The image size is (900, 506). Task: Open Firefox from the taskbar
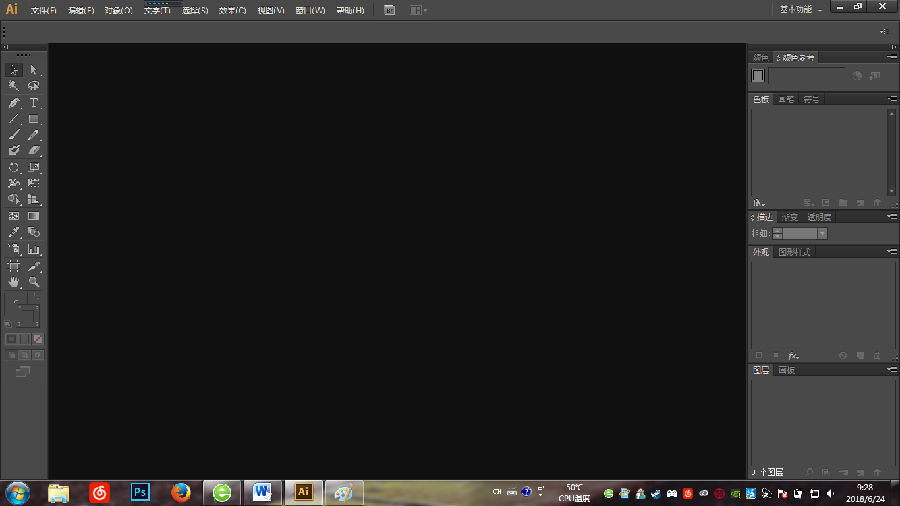click(180, 492)
